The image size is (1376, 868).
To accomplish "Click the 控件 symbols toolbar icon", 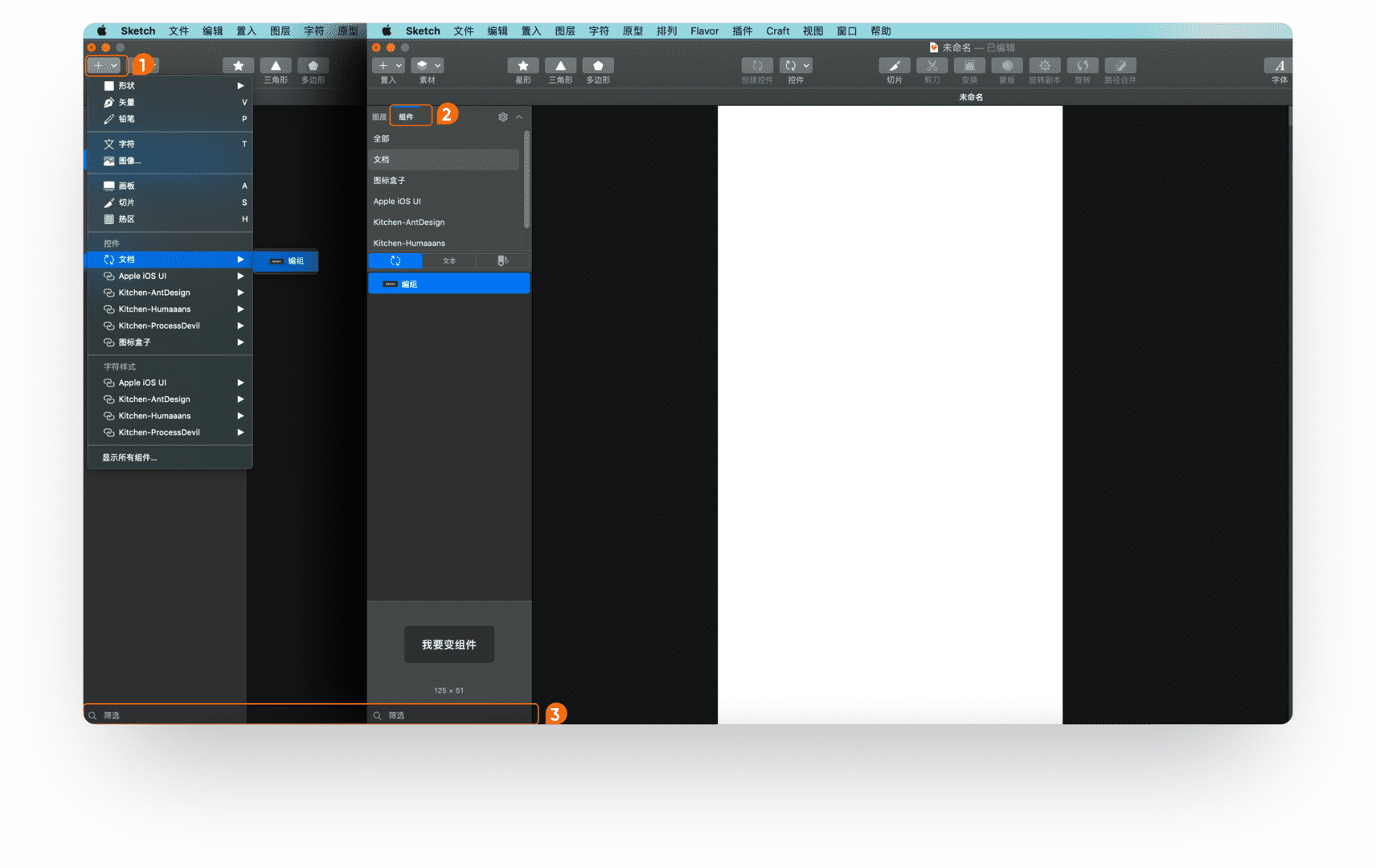I will click(790, 66).
